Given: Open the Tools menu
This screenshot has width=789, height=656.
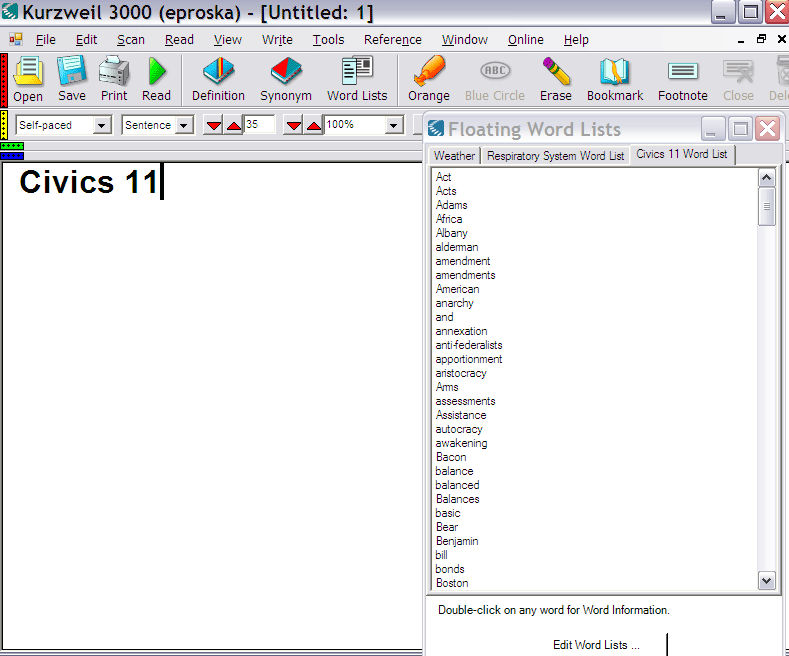Looking at the screenshot, I should point(329,40).
